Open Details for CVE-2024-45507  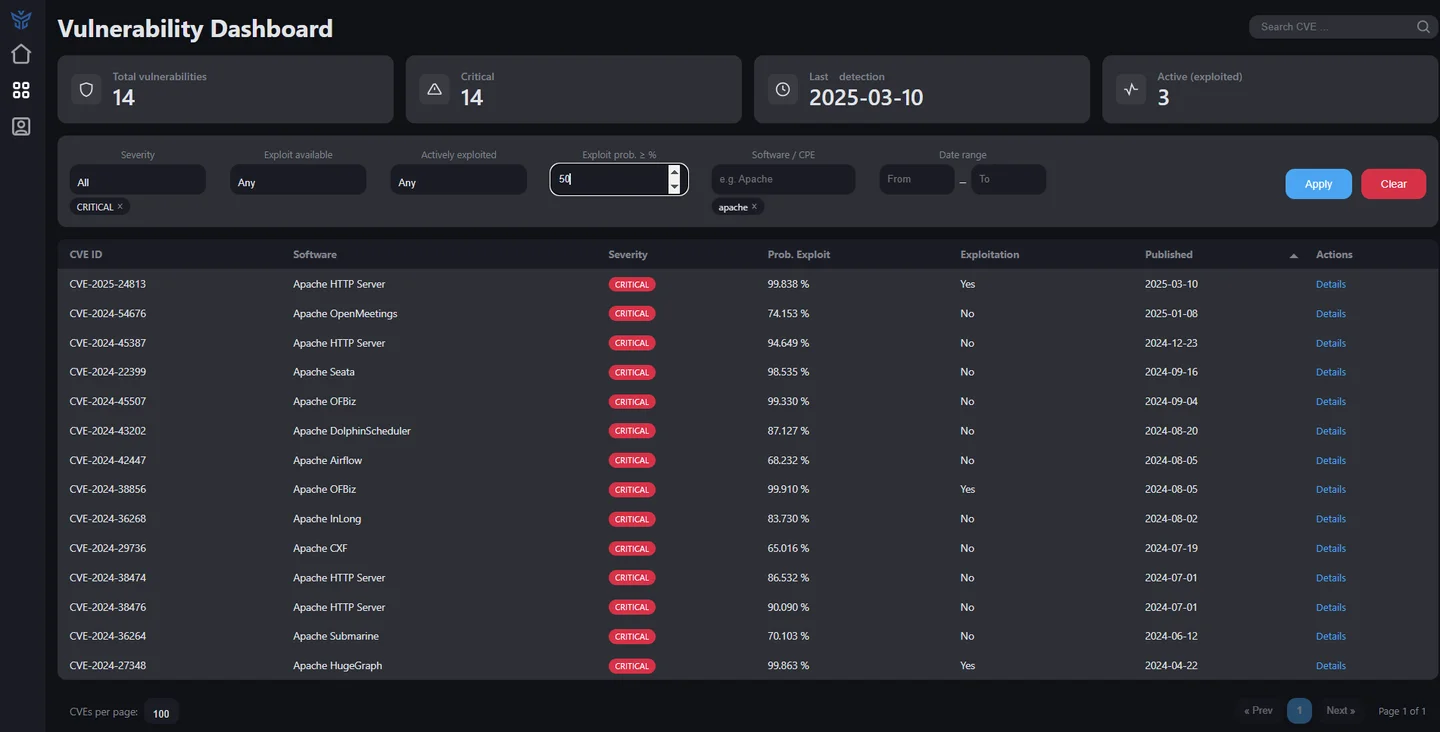(x=1331, y=402)
